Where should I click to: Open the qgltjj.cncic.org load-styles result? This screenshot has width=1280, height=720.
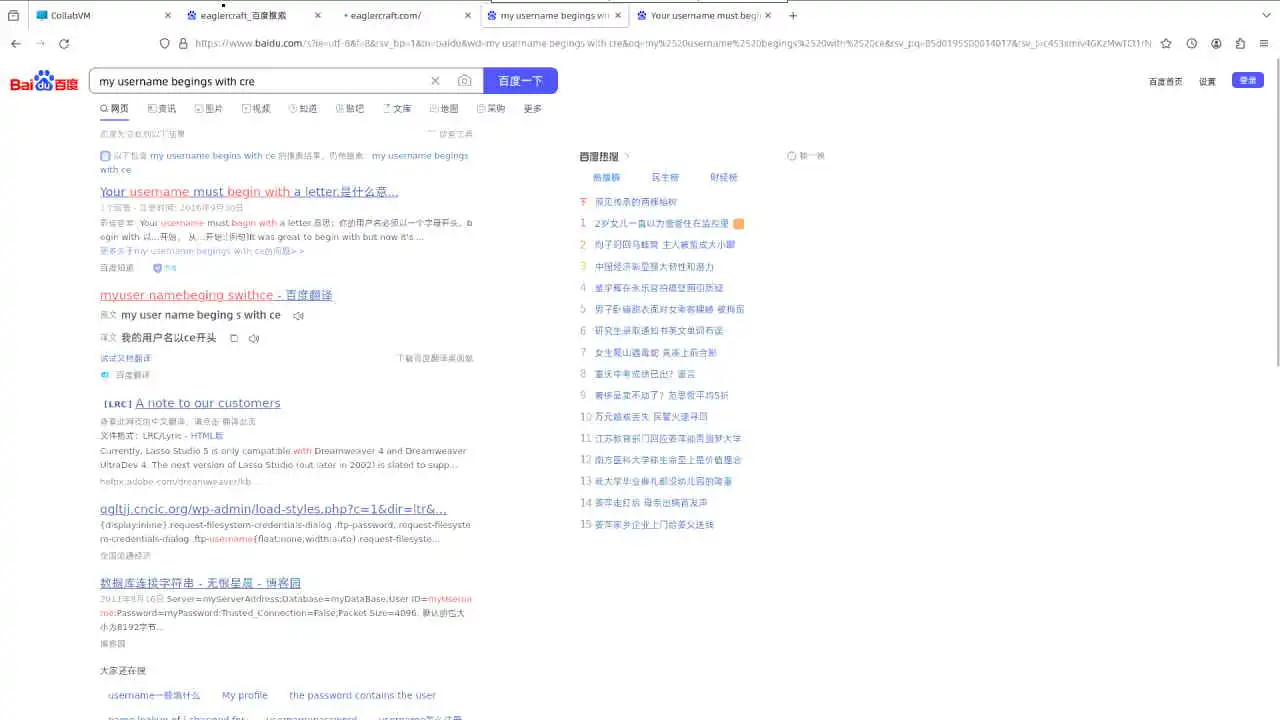(x=273, y=509)
